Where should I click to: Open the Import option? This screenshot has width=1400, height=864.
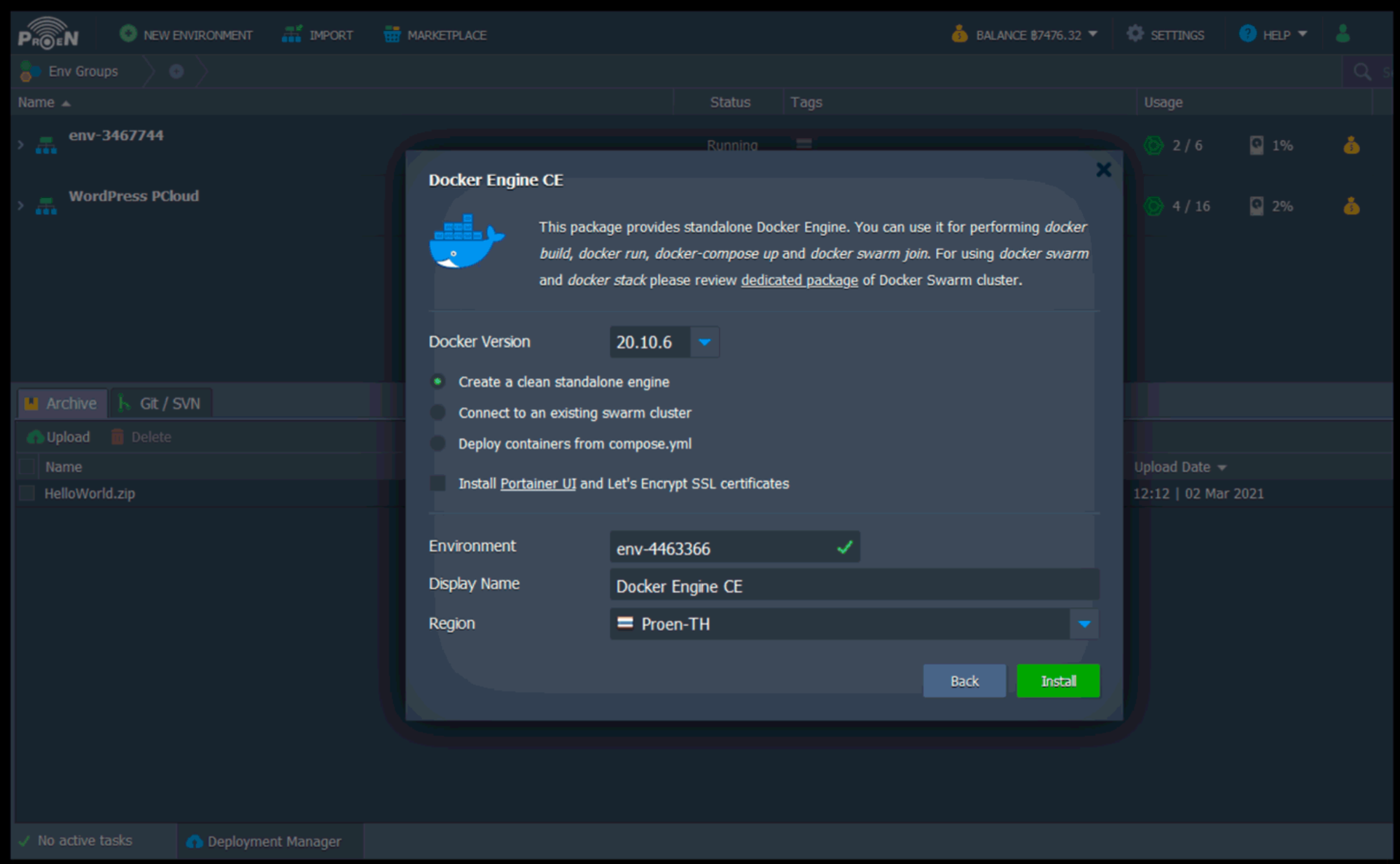[317, 34]
